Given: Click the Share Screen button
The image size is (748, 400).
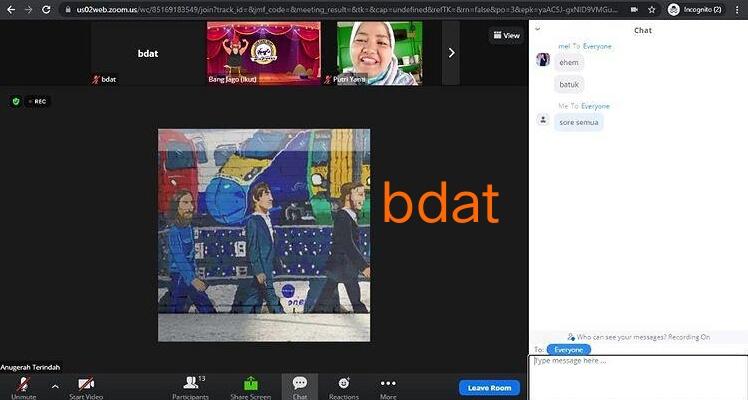Looking at the screenshot, I should (x=250, y=388).
